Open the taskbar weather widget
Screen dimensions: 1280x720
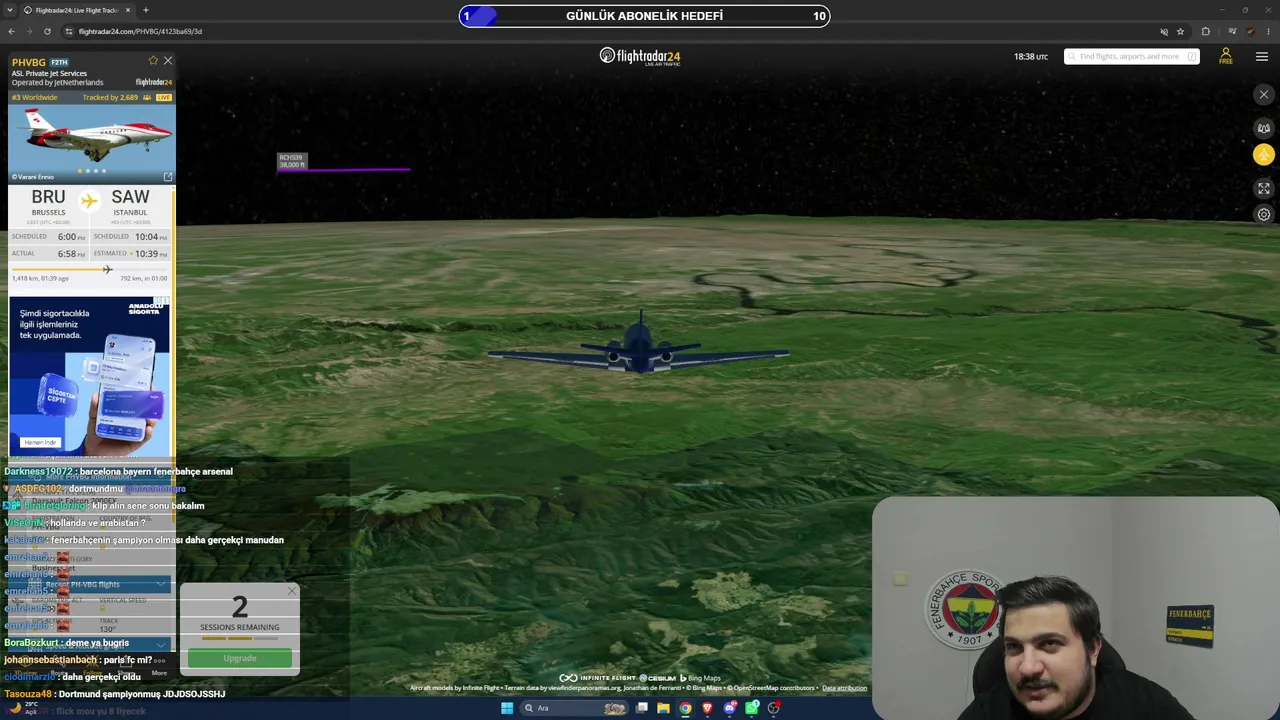[22, 708]
